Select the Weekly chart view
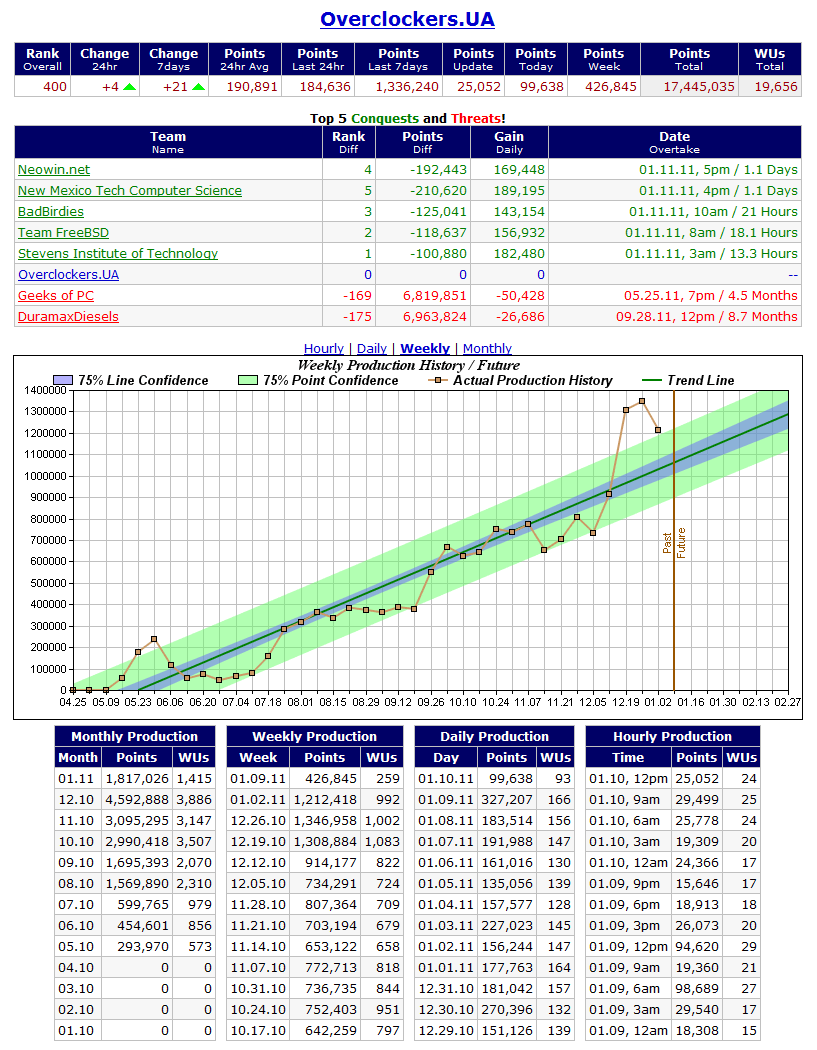 click(x=425, y=348)
